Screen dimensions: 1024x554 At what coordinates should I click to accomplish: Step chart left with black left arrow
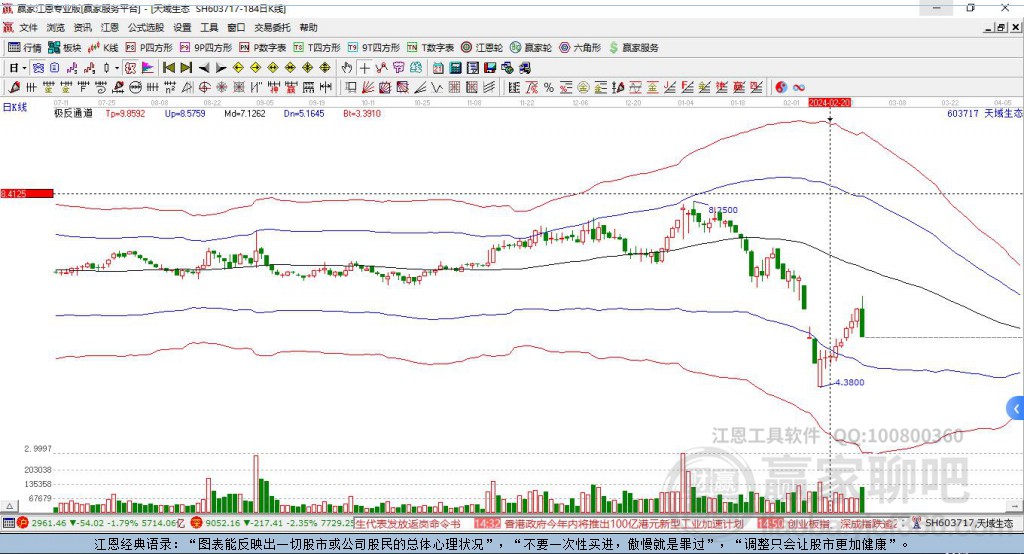pyautogui.click(x=204, y=68)
